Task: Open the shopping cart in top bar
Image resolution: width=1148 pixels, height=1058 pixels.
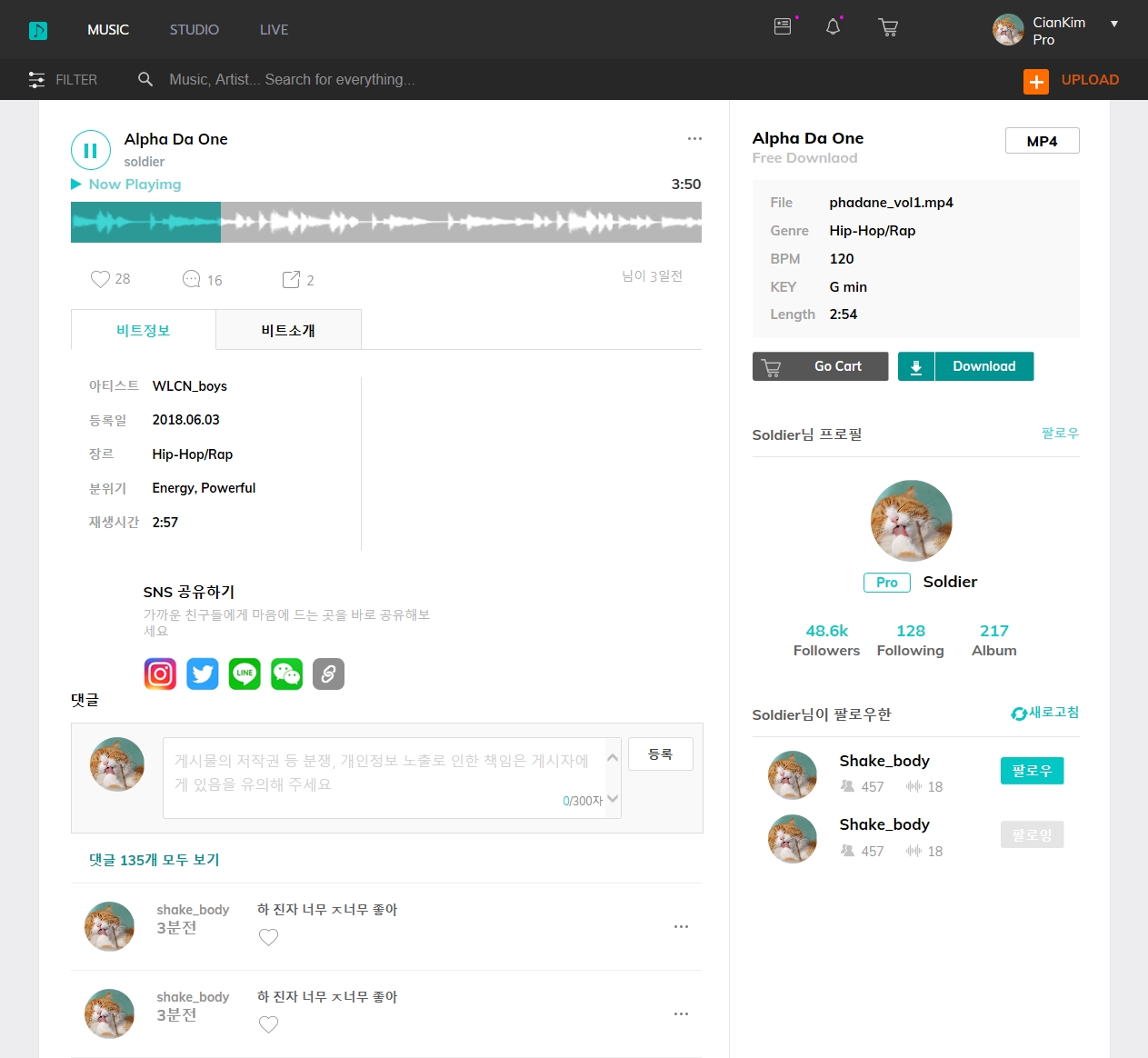Action: coord(888,28)
